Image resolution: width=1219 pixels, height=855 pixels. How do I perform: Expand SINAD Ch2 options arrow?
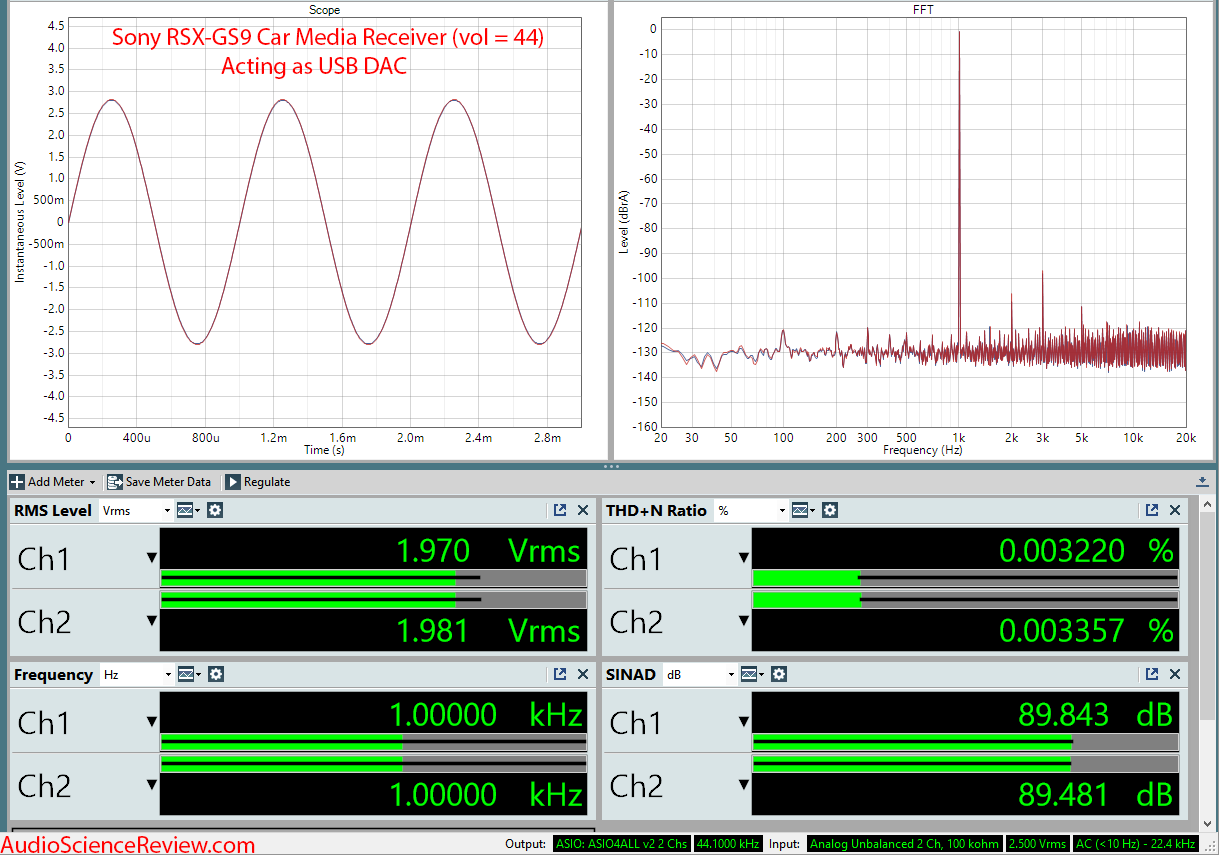pyautogui.click(x=744, y=785)
